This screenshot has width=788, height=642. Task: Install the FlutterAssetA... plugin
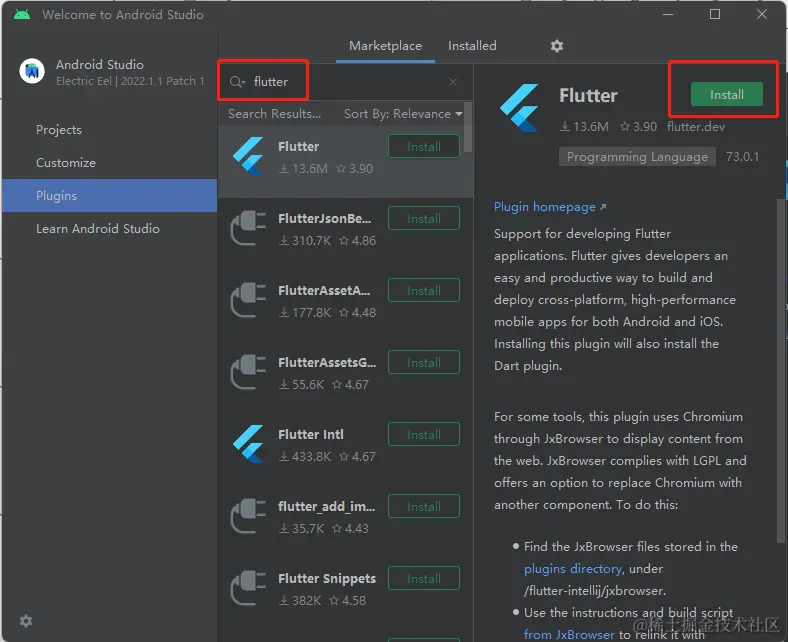(424, 291)
